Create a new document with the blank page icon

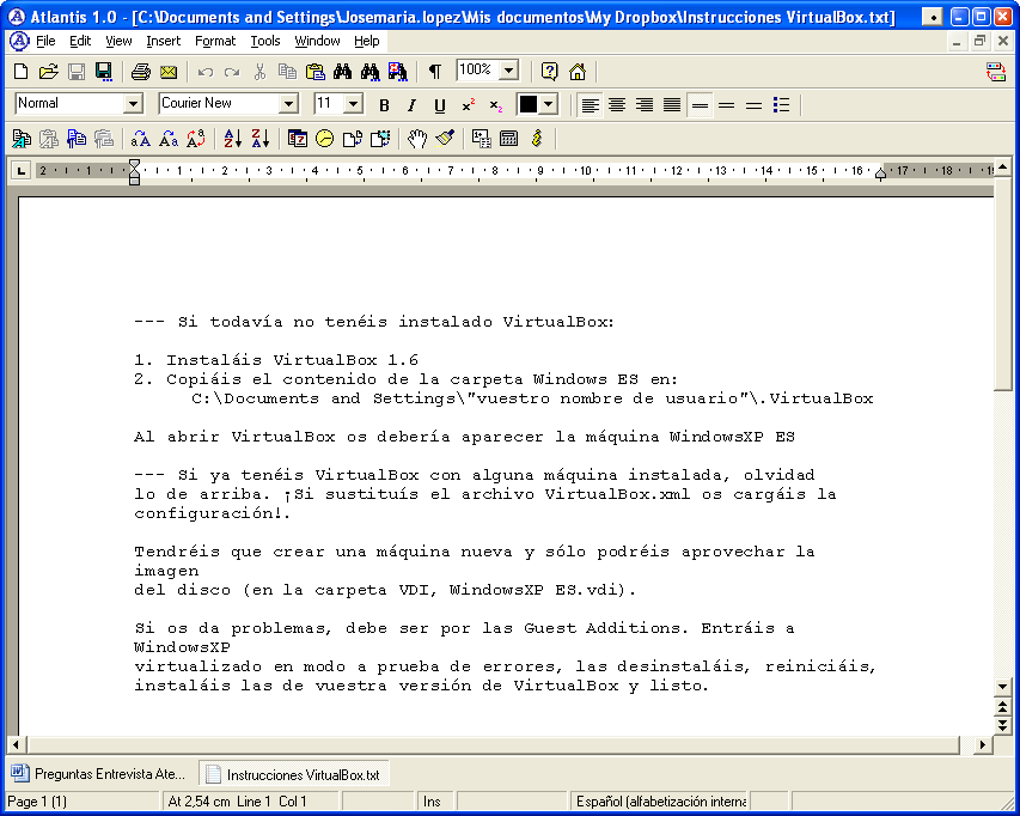tap(21, 72)
